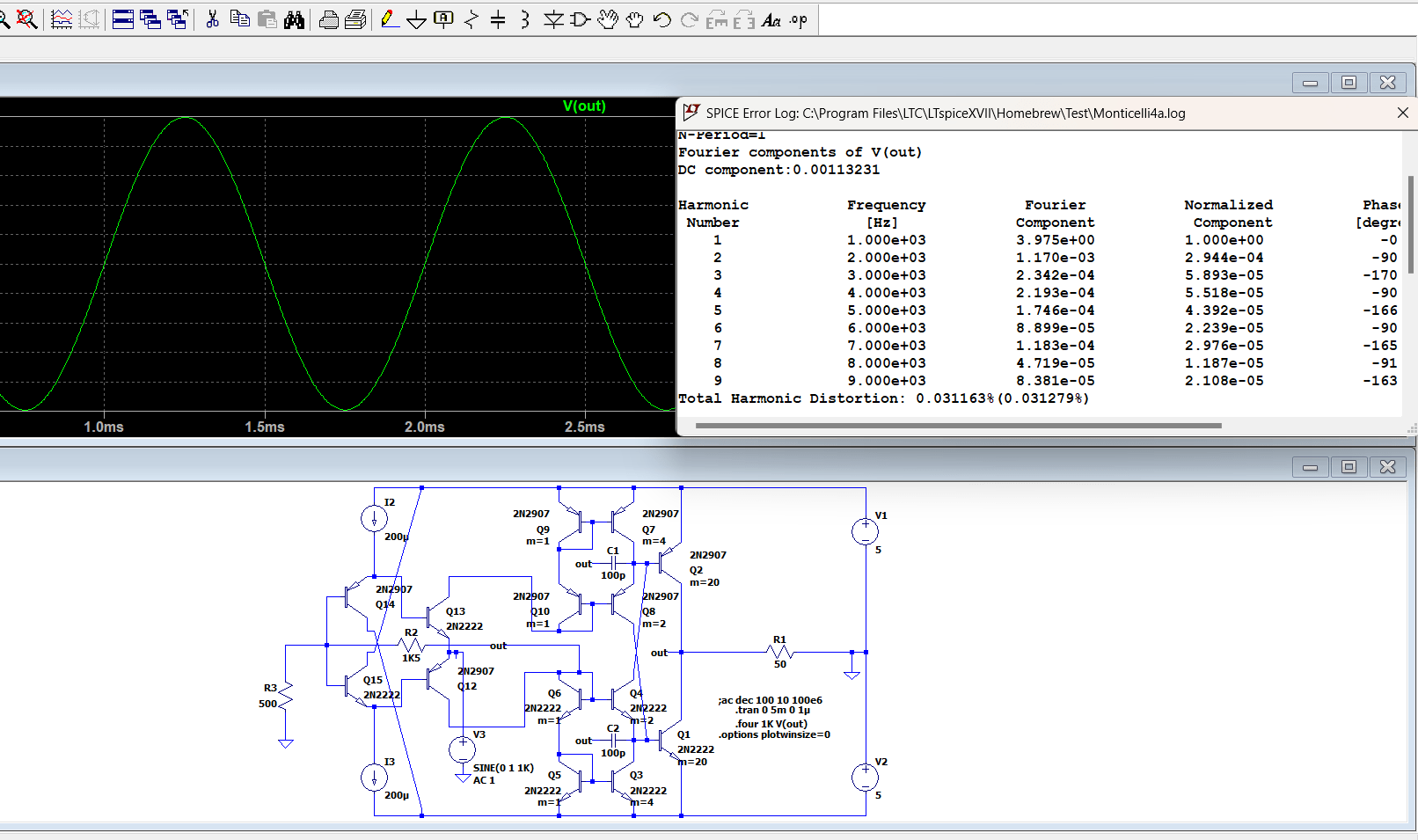Click the '1.170e-03' Fourier component value
This screenshot has height=840, width=1418.
coord(1056,258)
